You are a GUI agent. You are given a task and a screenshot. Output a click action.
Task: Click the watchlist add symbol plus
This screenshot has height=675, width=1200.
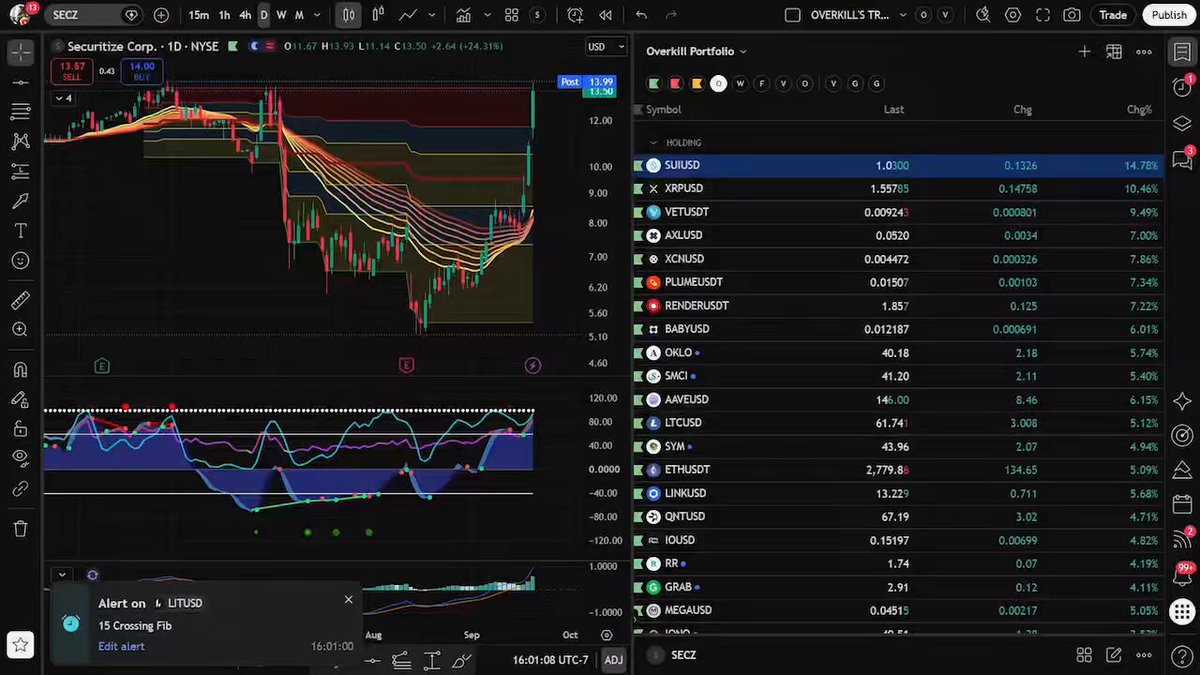[x=1084, y=51]
